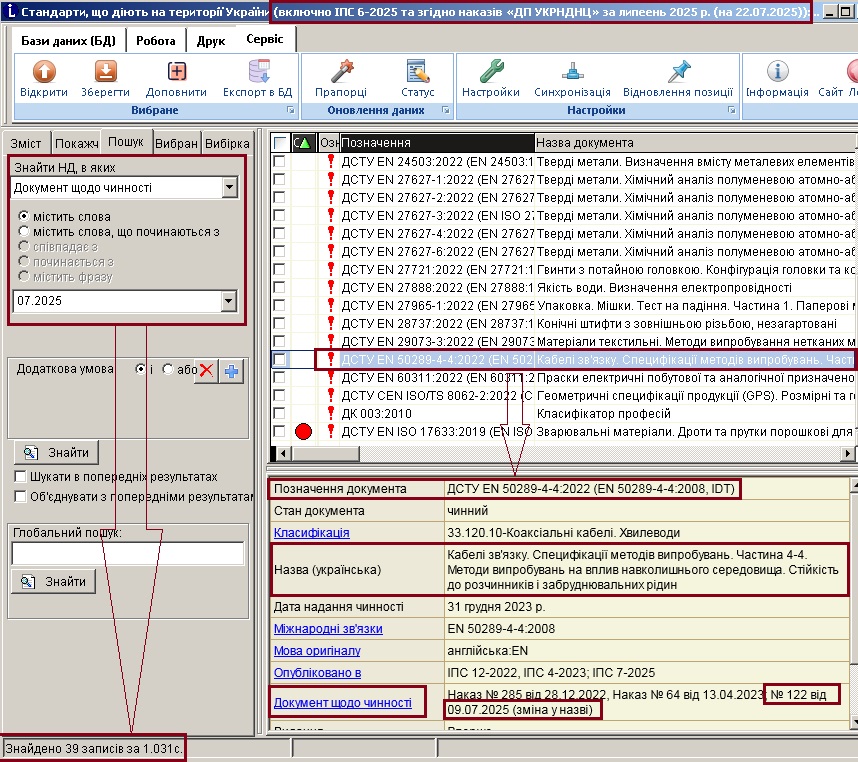Click the Синхронізація icon

[x=572, y=72]
